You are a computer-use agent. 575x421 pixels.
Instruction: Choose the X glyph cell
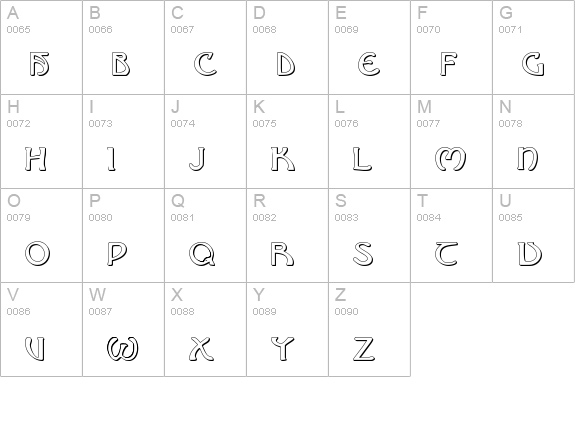(x=205, y=329)
